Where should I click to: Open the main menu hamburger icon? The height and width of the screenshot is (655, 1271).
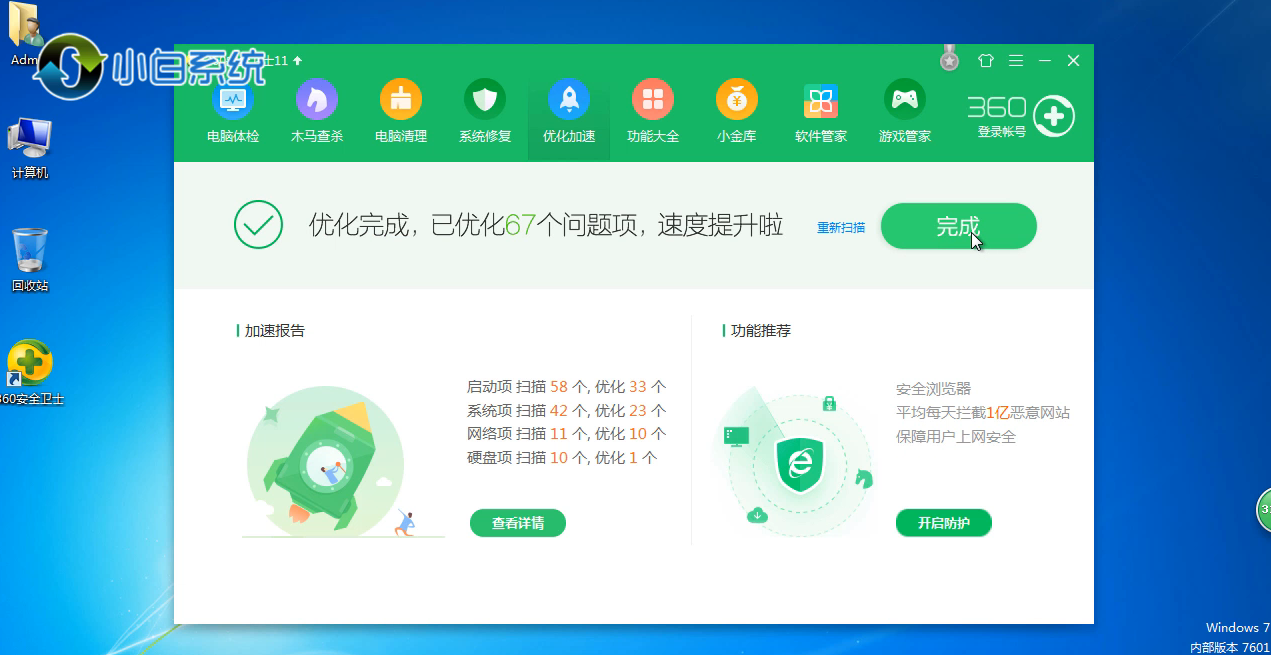point(1016,61)
